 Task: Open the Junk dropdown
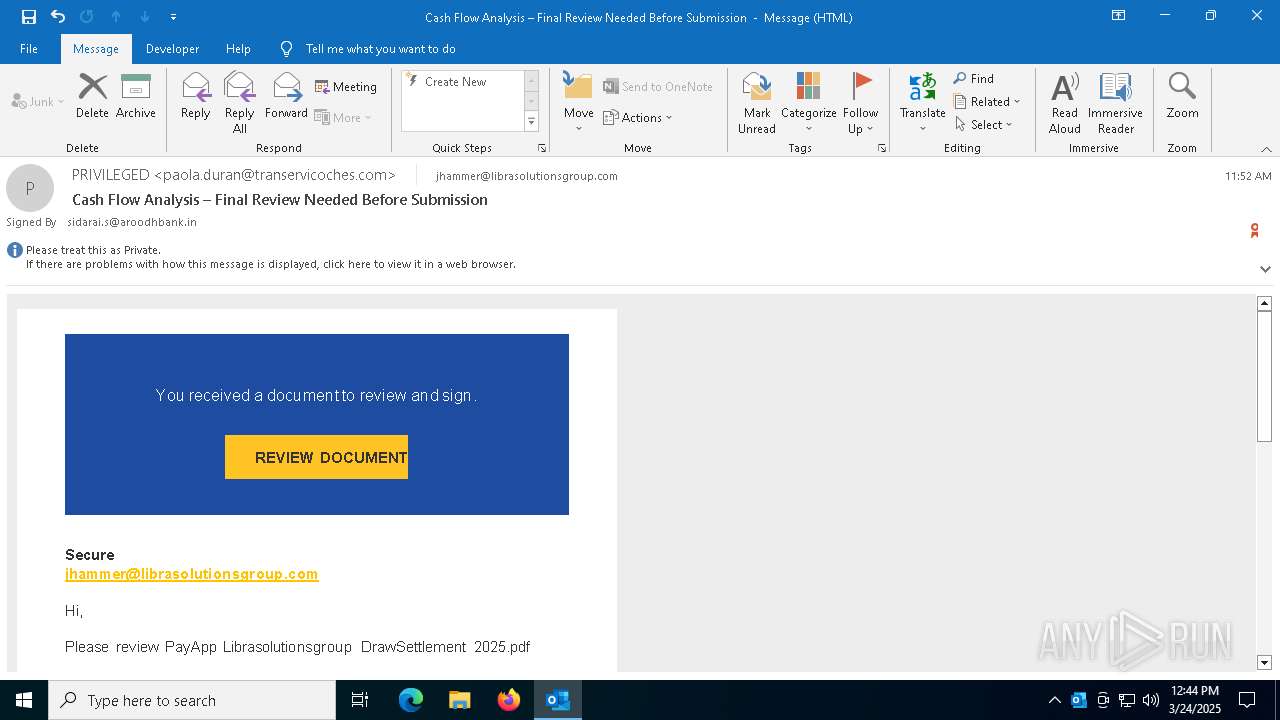[x=38, y=101]
